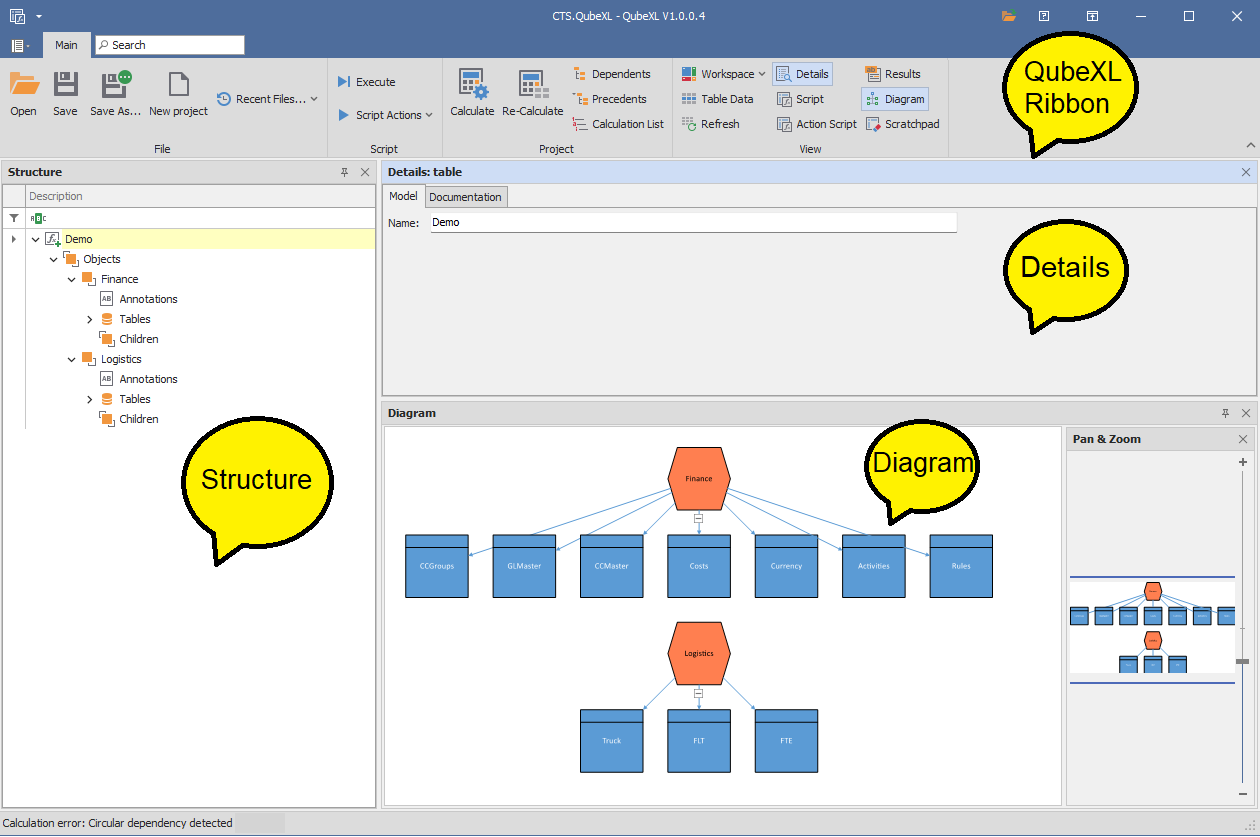Switch to the Documentation tab

pyautogui.click(x=465, y=197)
